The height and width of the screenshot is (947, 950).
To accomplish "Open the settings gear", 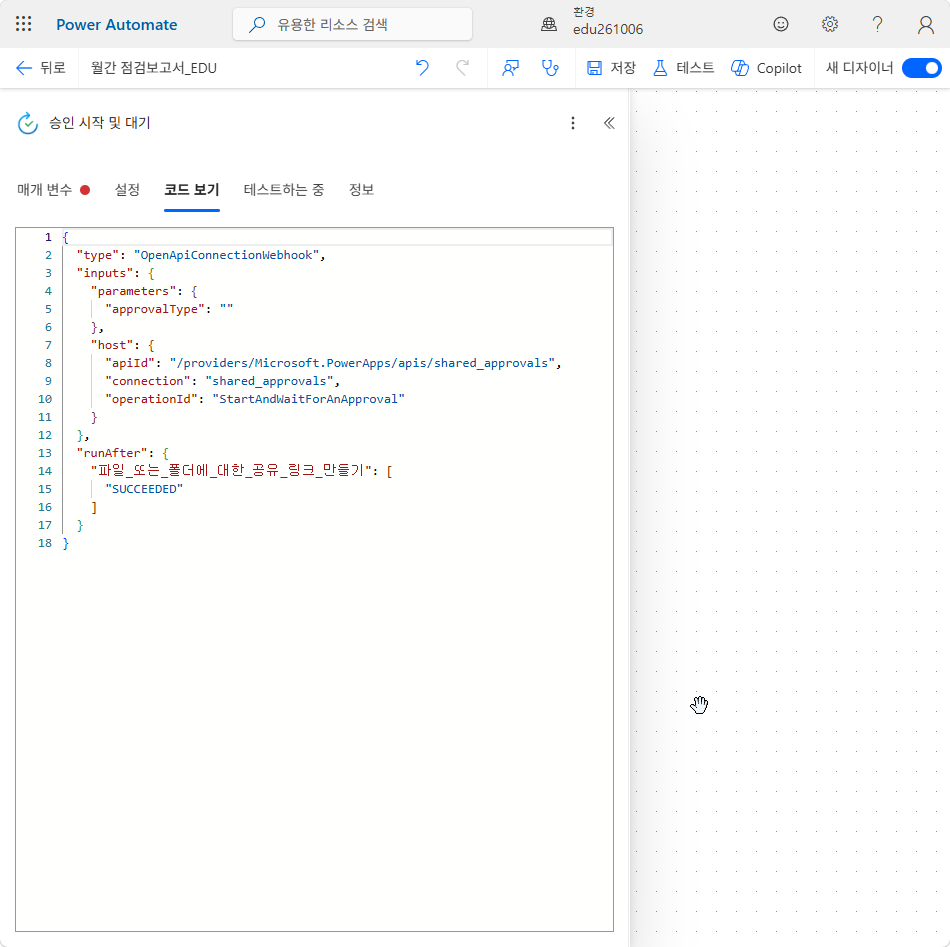I will pos(829,24).
